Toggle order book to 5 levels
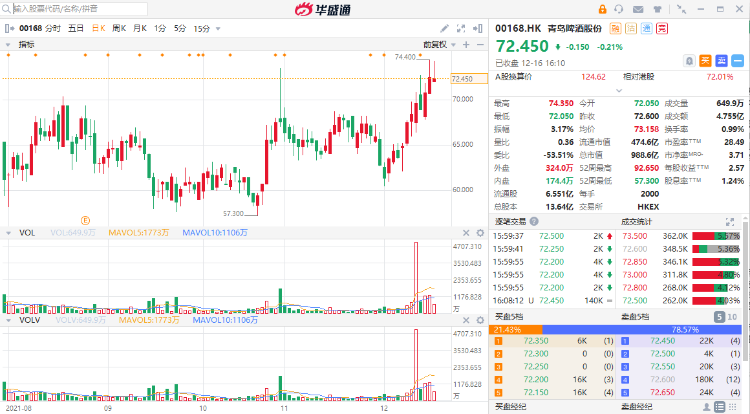Image resolution: width=750 pixels, height=414 pixels. point(719,316)
